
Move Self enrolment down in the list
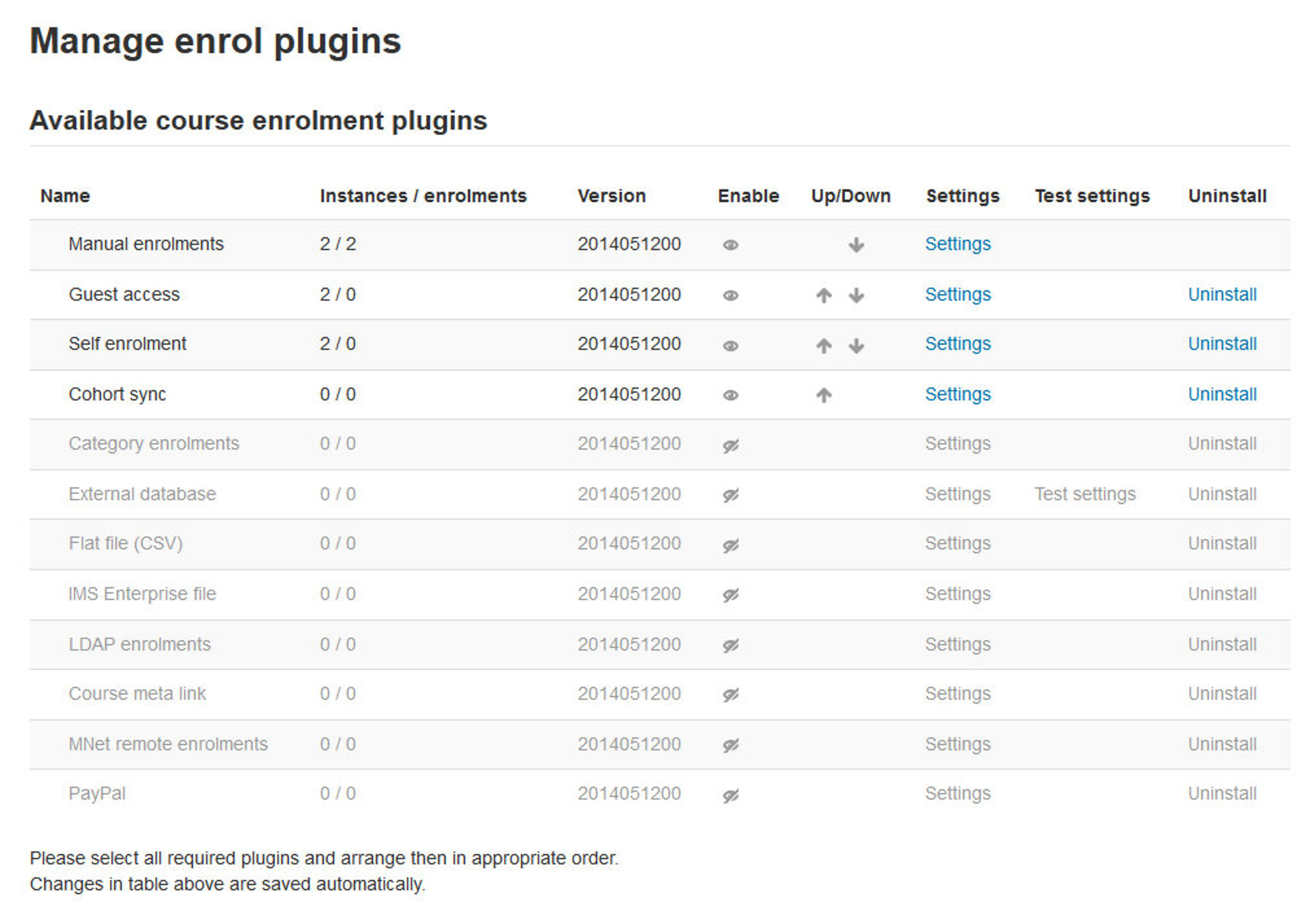coord(856,345)
